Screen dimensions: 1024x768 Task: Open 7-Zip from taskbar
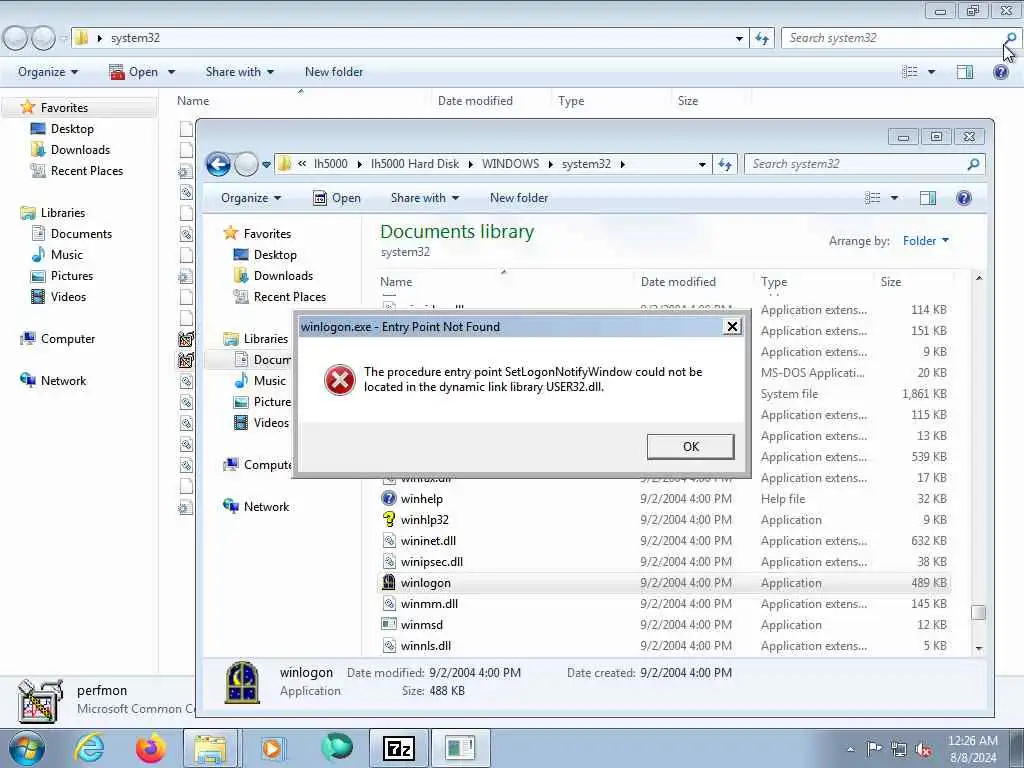pyautogui.click(x=398, y=748)
